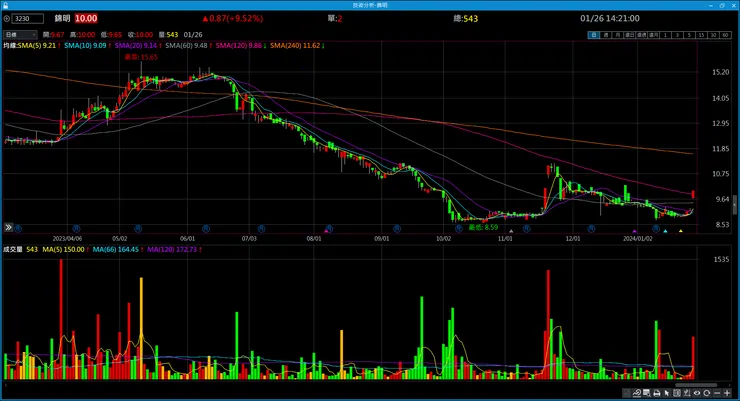This screenshot has width=740, height=401.
Task: Click the 最高 15.65 high price annotation
Action: coord(141,57)
